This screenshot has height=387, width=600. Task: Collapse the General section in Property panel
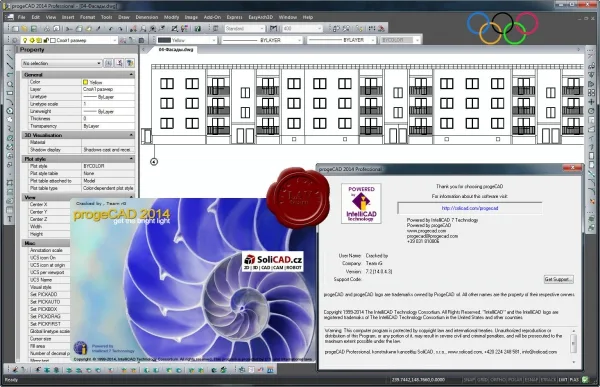[x=131, y=75]
